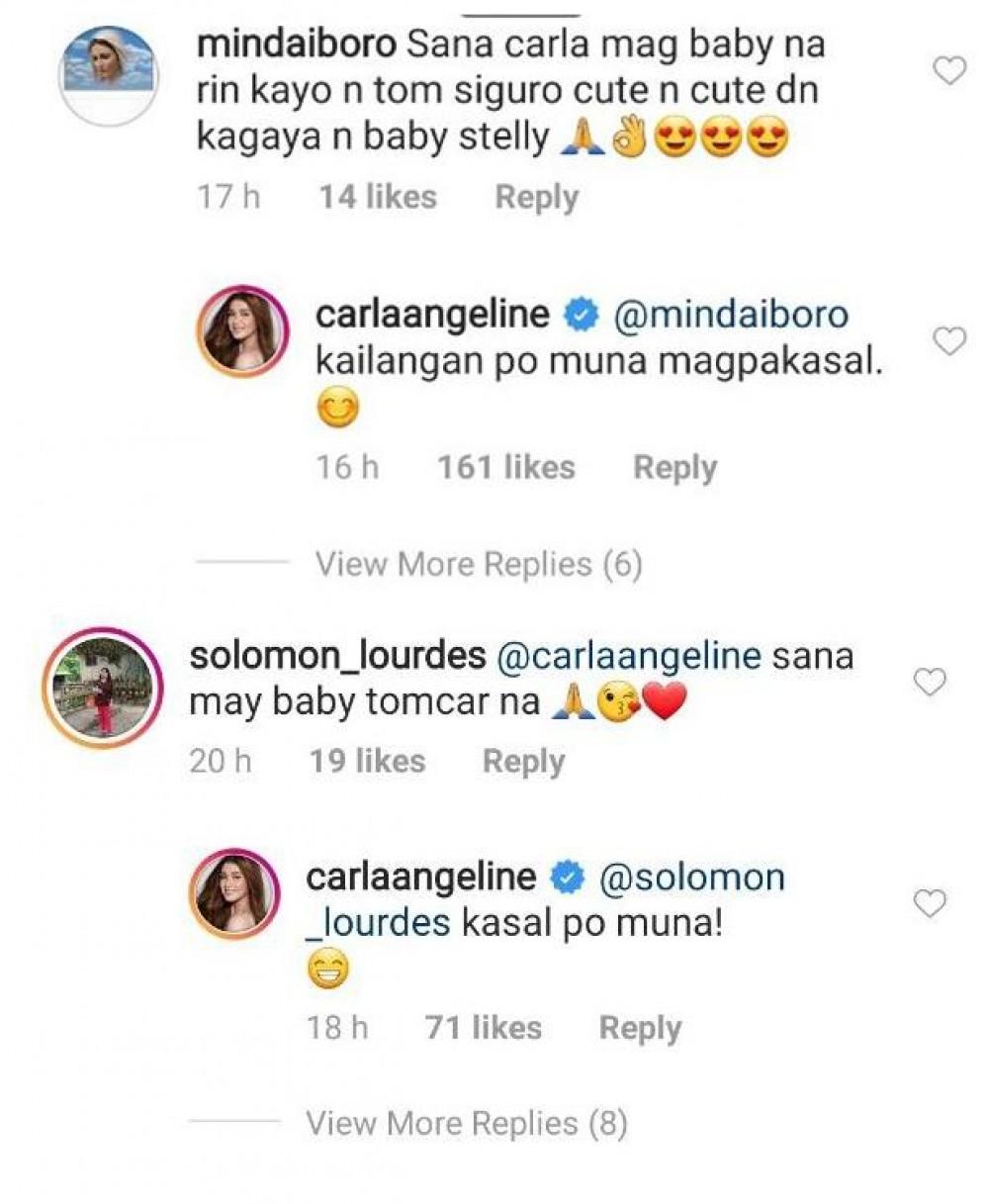Reply to solomon_lourdes's comment

[x=523, y=761]
